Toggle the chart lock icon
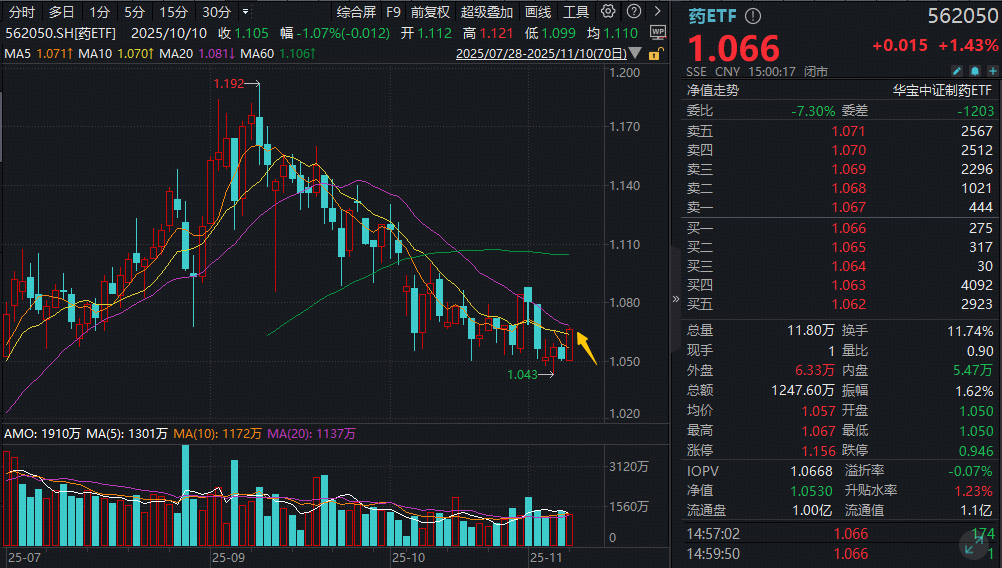1002x568 pixels. point(655,54)
